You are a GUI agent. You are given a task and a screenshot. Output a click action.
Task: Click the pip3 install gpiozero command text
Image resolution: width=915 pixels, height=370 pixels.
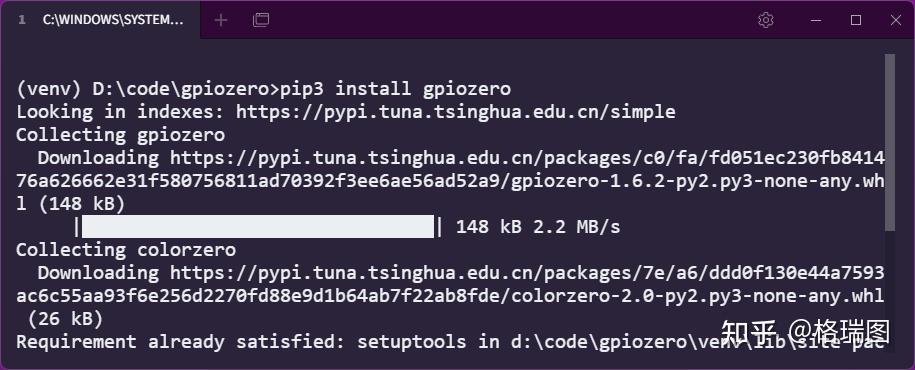tap(396, 89)
